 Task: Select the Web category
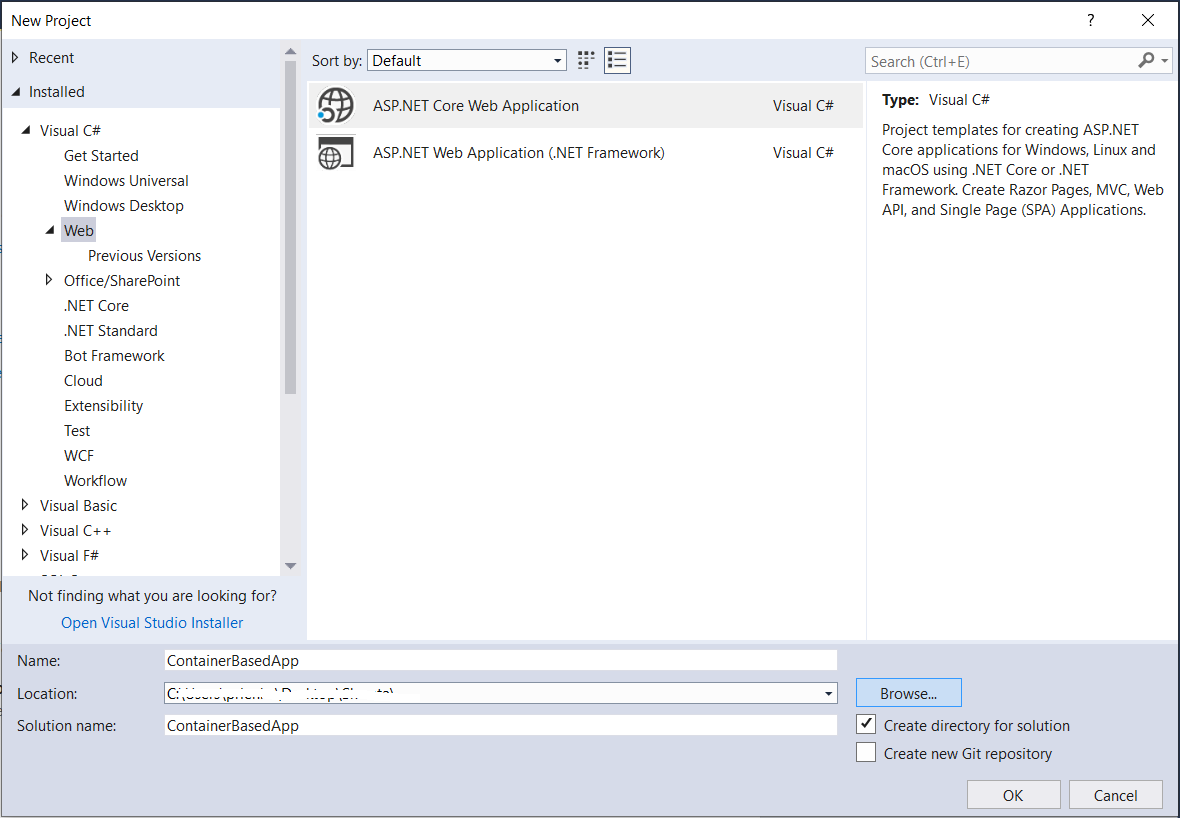(x=78, y=230)
